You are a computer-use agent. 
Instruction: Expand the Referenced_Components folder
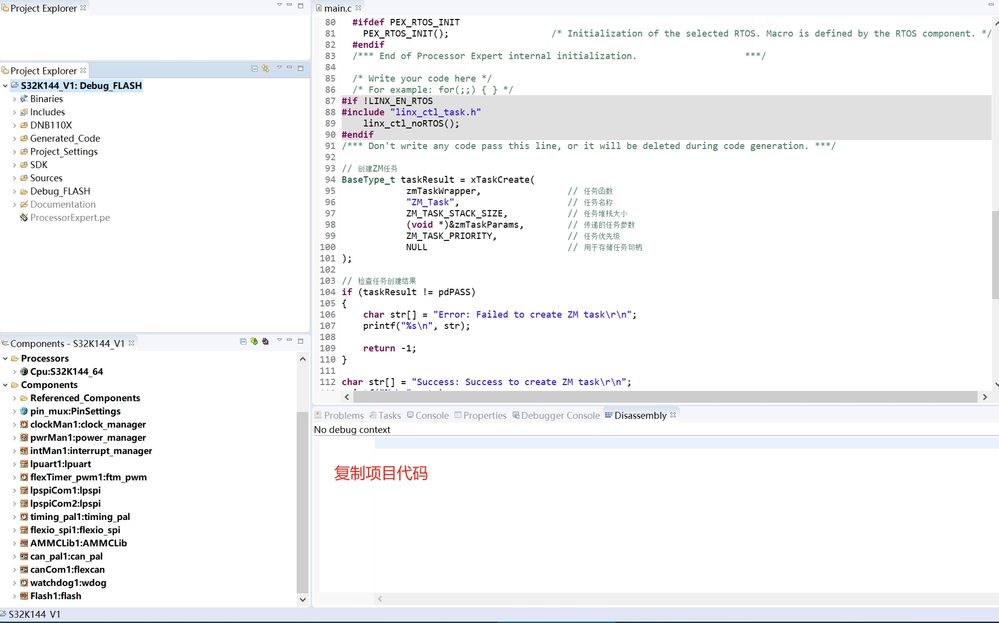click(14, 398)
